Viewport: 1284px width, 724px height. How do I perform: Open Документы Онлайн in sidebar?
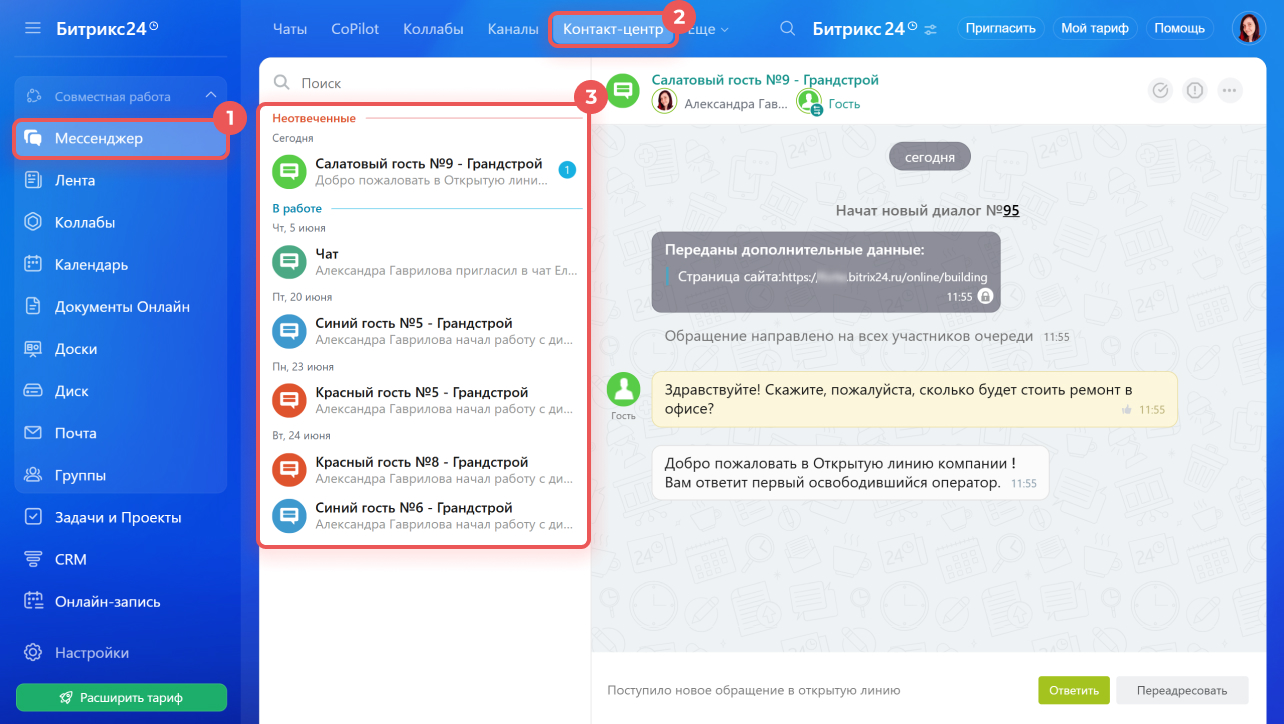121,307
